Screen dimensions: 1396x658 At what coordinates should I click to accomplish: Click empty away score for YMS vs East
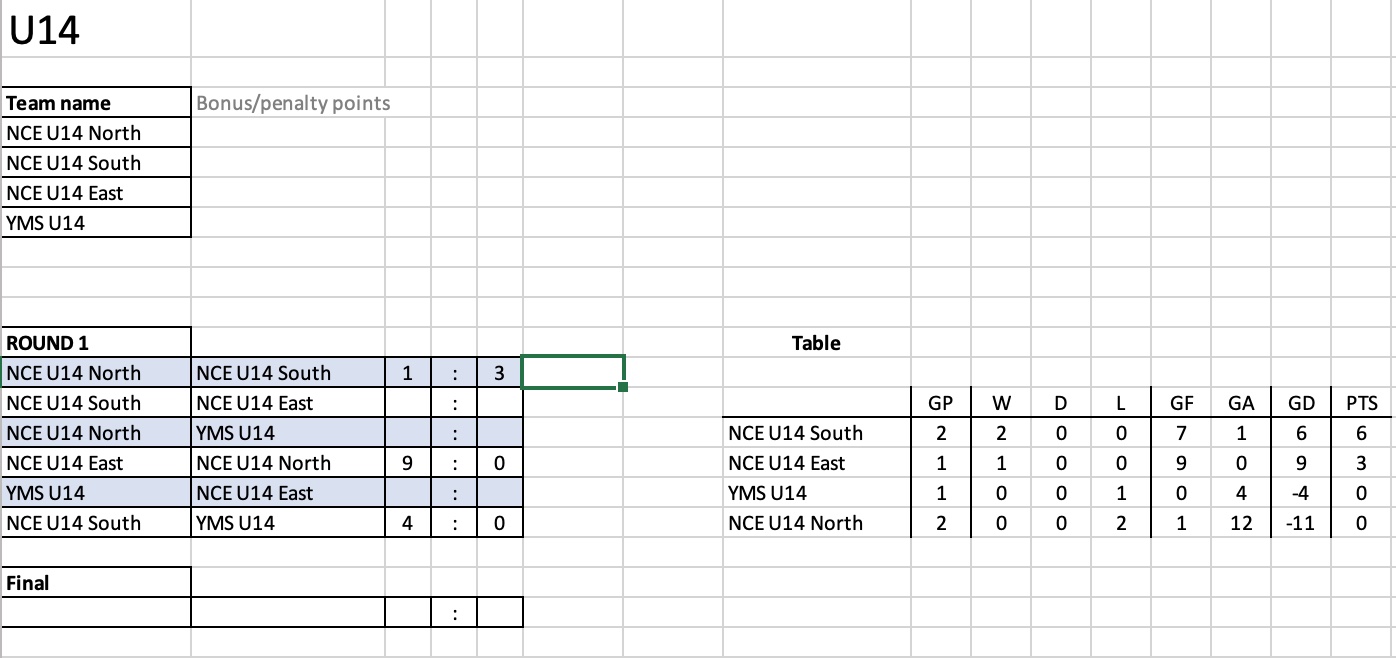coord(499,493)
